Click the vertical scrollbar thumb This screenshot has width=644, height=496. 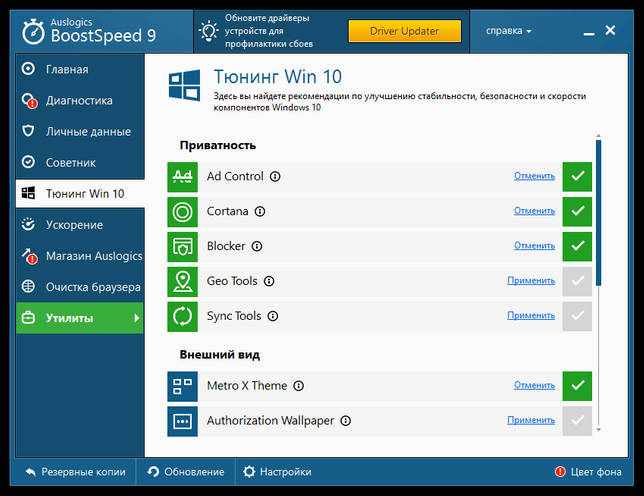pos(598,213)
